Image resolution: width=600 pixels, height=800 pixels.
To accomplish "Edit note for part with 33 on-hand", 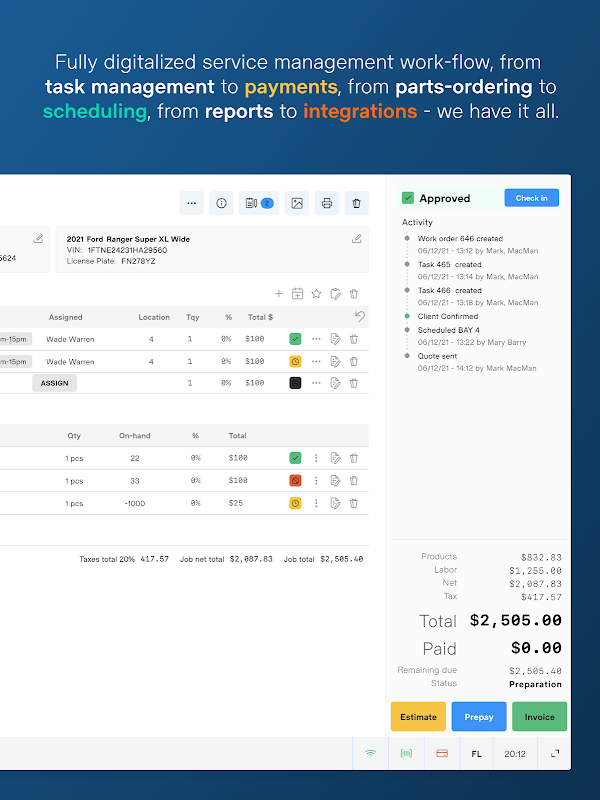I will click(x=335, y=481).
